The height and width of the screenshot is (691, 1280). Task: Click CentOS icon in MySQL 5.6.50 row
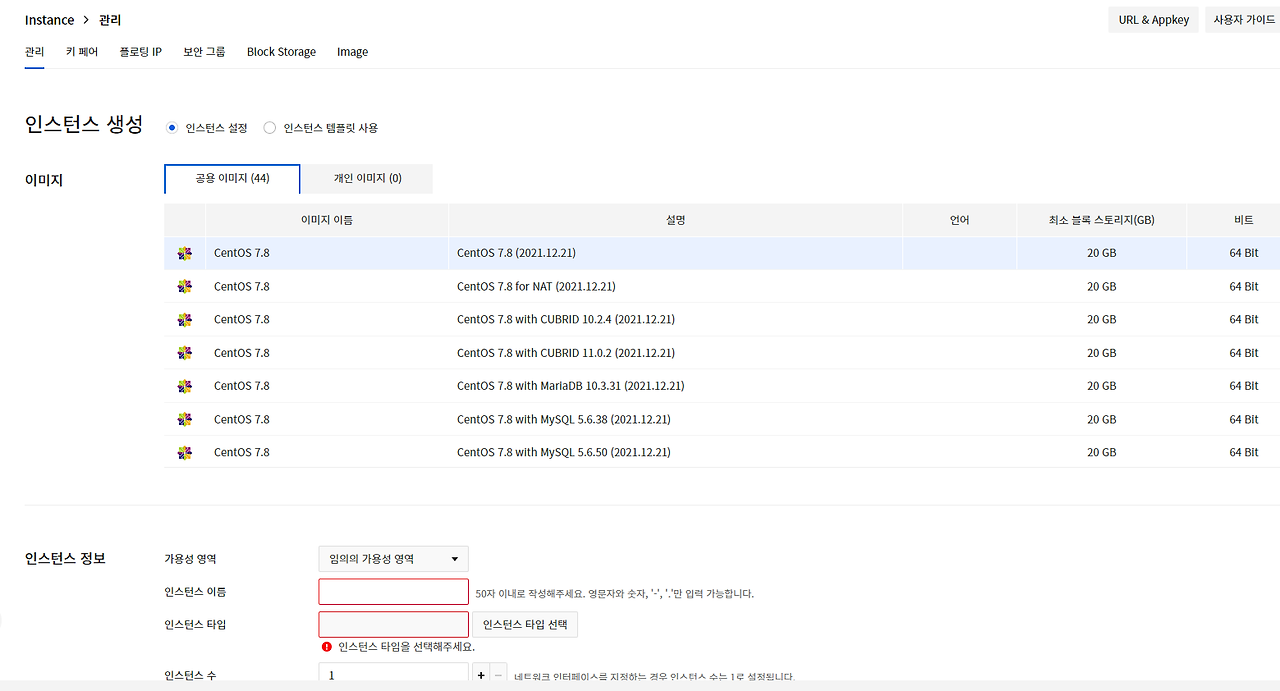(184, 453)
